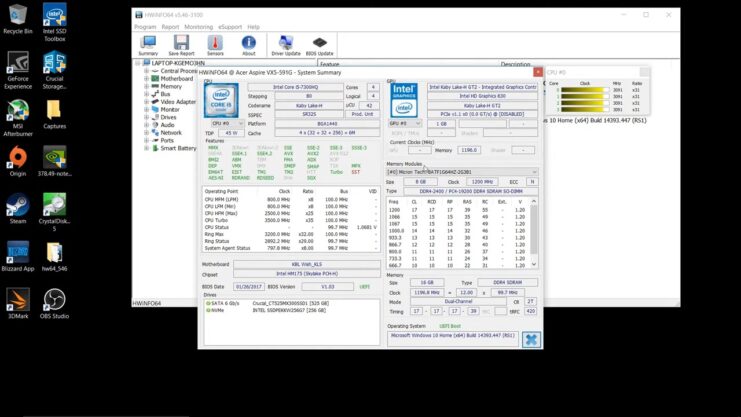Select Smart Battery in the device tree
Image resolution: width=741 pixels, height=417 pixels.
coord(178,148)
